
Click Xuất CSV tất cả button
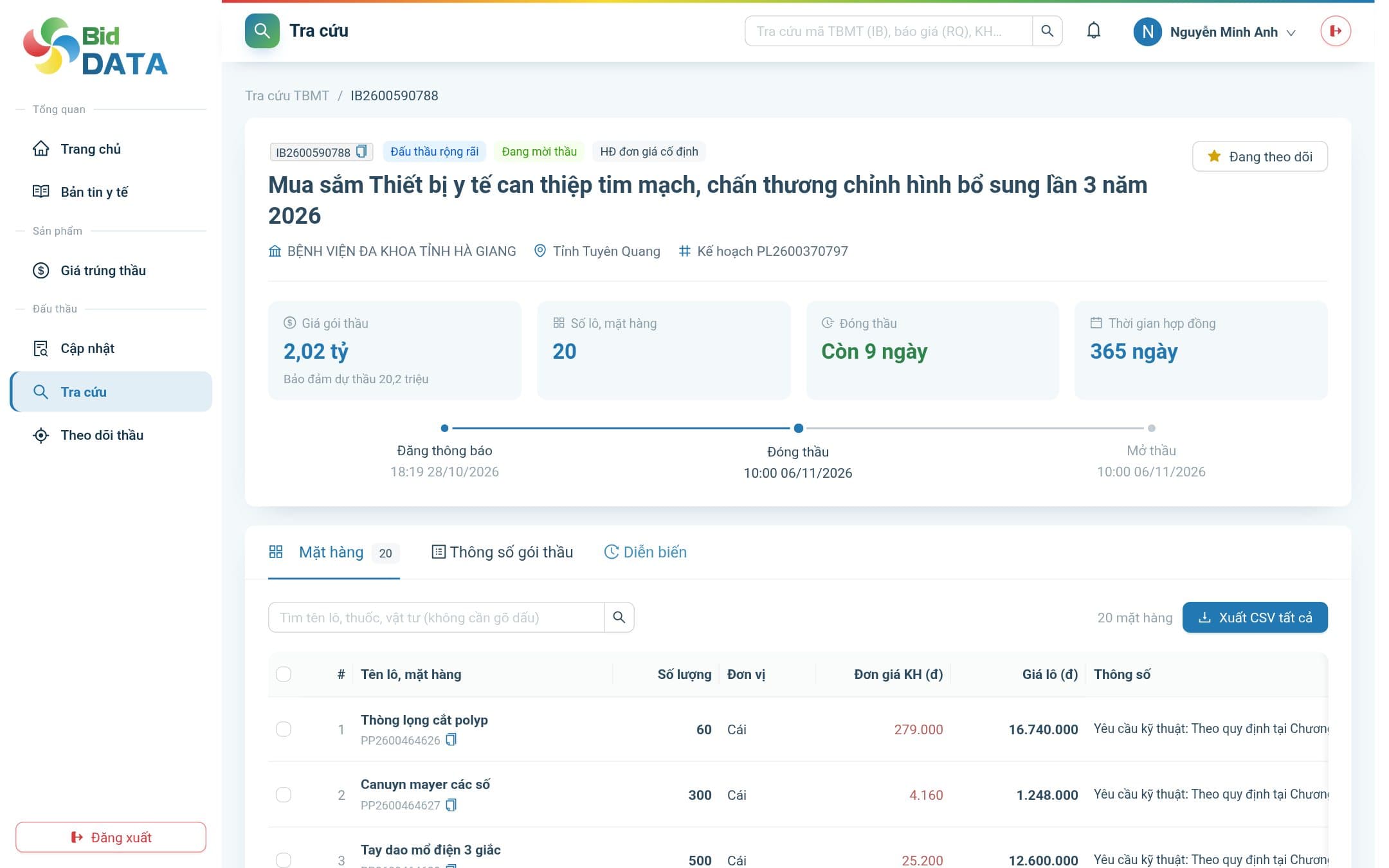[x=1255, y=617]
